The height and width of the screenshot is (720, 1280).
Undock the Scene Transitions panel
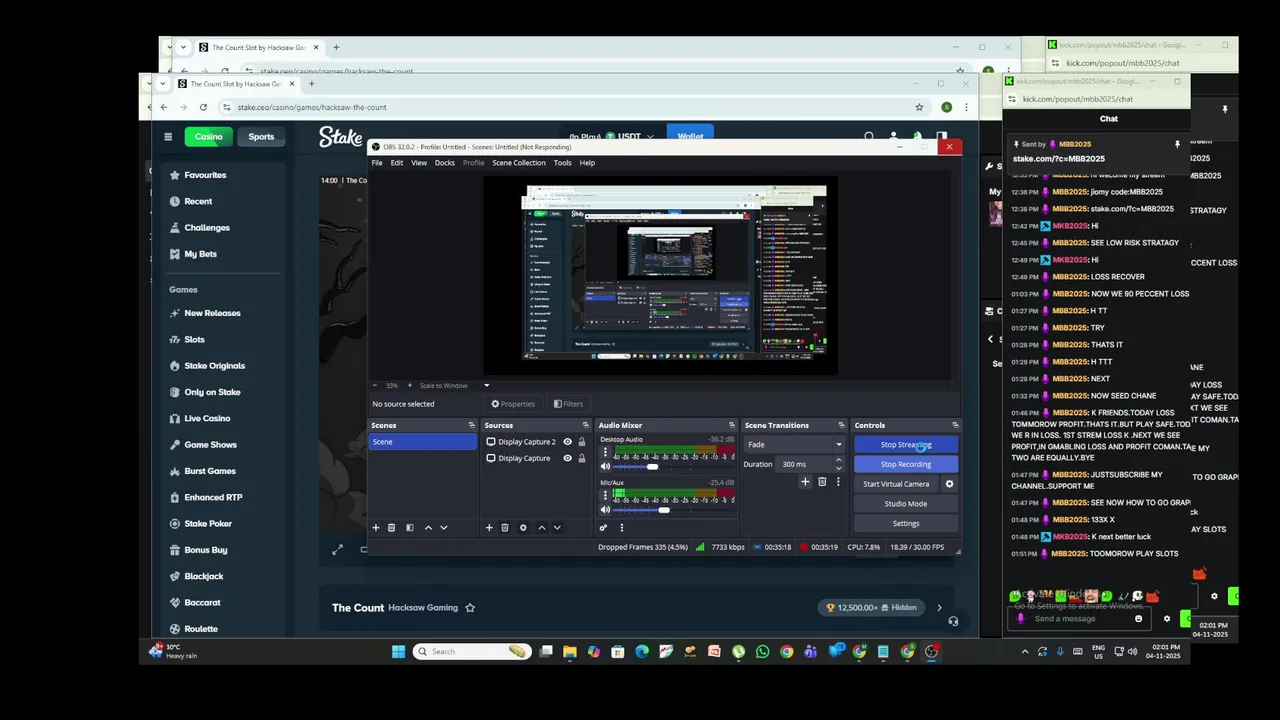click(841, 425)
